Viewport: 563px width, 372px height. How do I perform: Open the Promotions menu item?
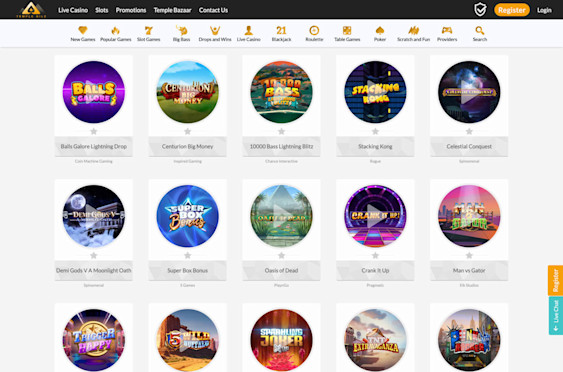tap(131, 10)
